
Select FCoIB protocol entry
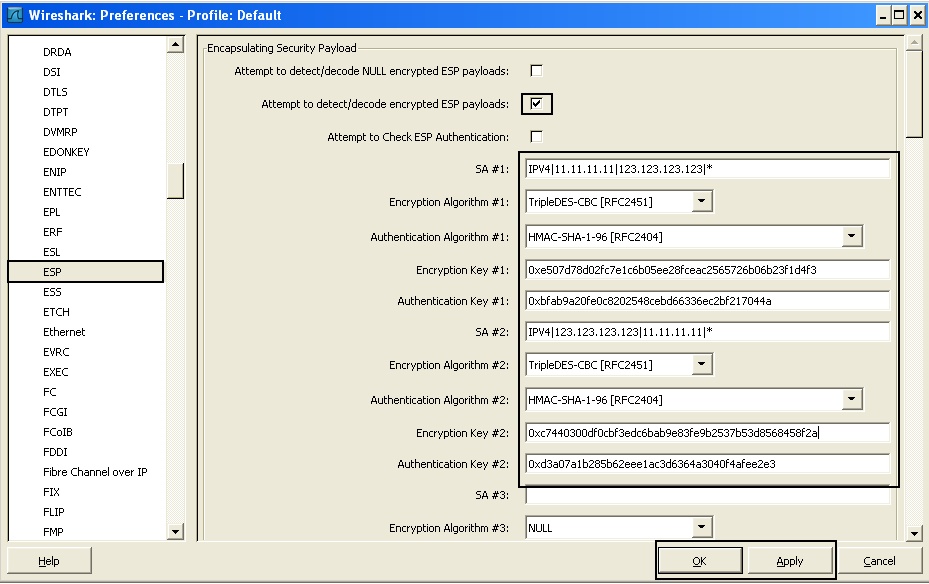(x=57, y=432)
